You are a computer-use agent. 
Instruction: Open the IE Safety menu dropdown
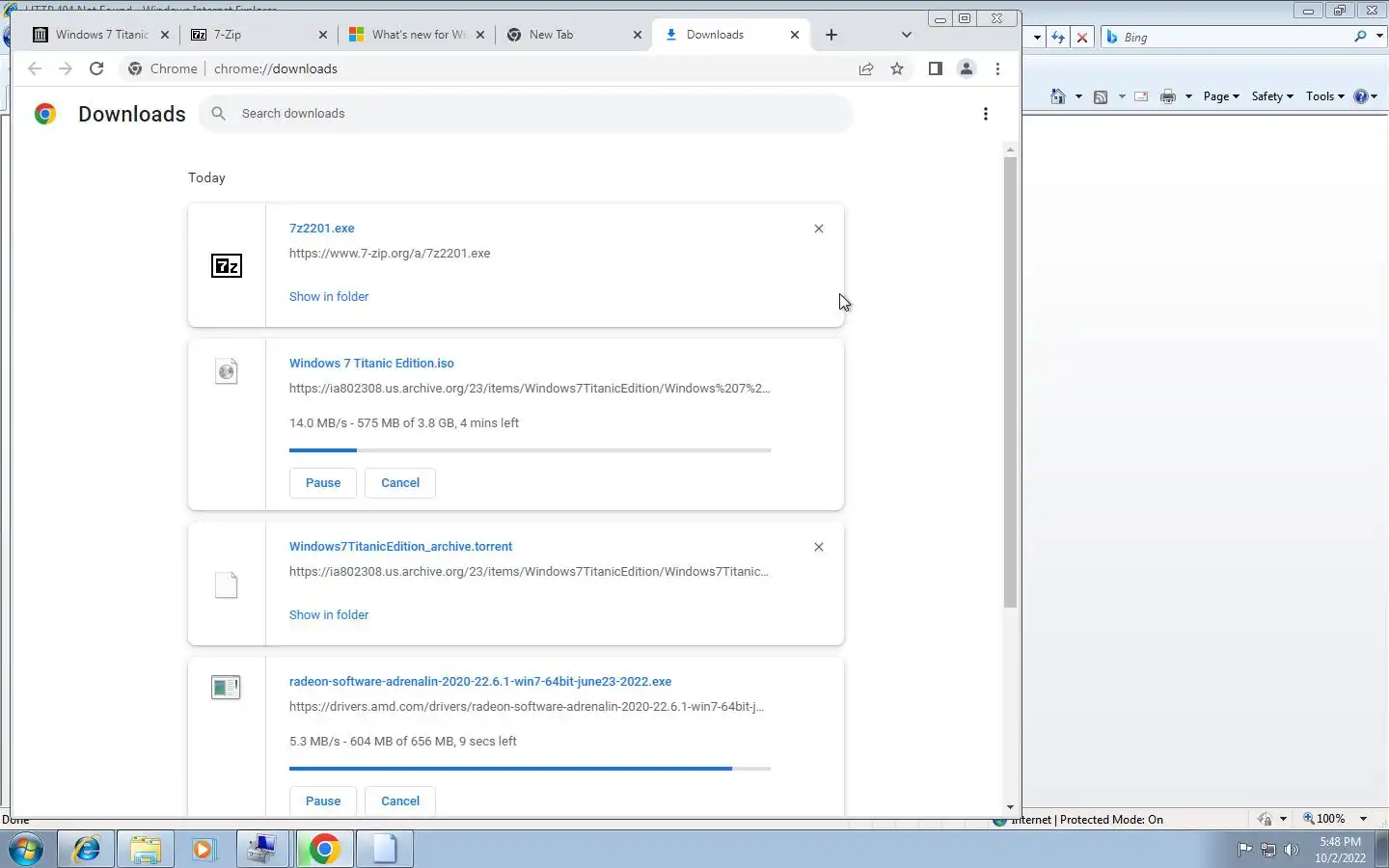pos(1272,96)
